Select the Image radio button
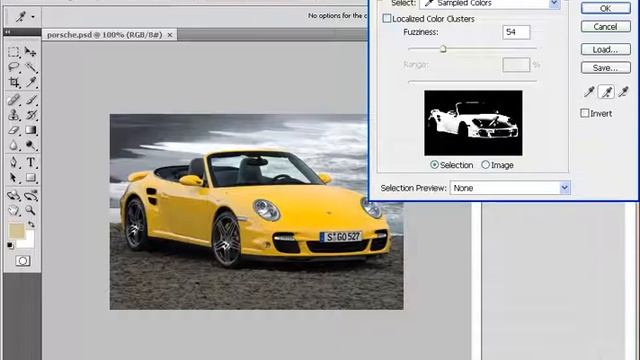 coord(485,164)
